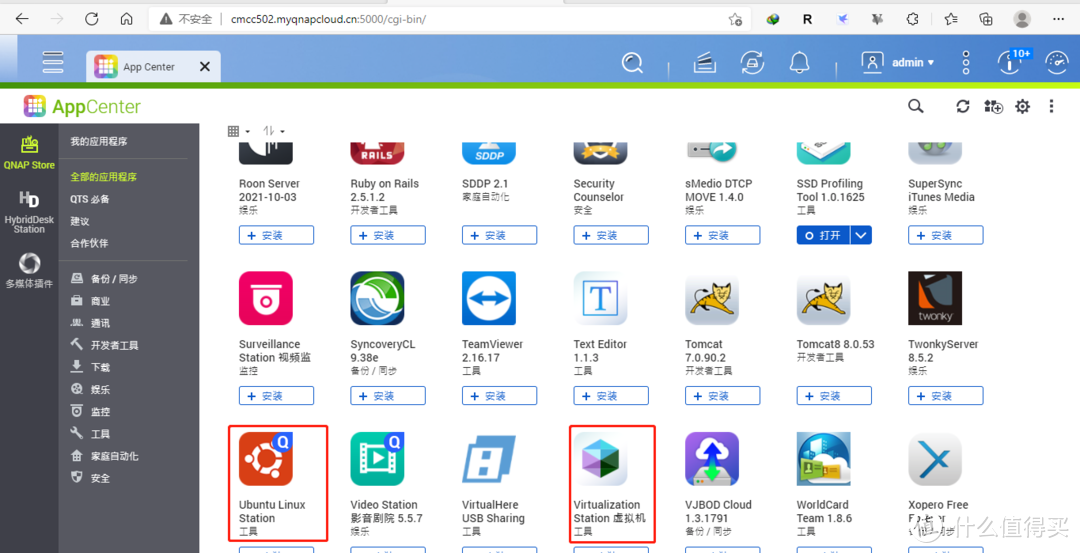Click the TeamViewer app icon
1080x553 pixels.
[x=489, y=298]
